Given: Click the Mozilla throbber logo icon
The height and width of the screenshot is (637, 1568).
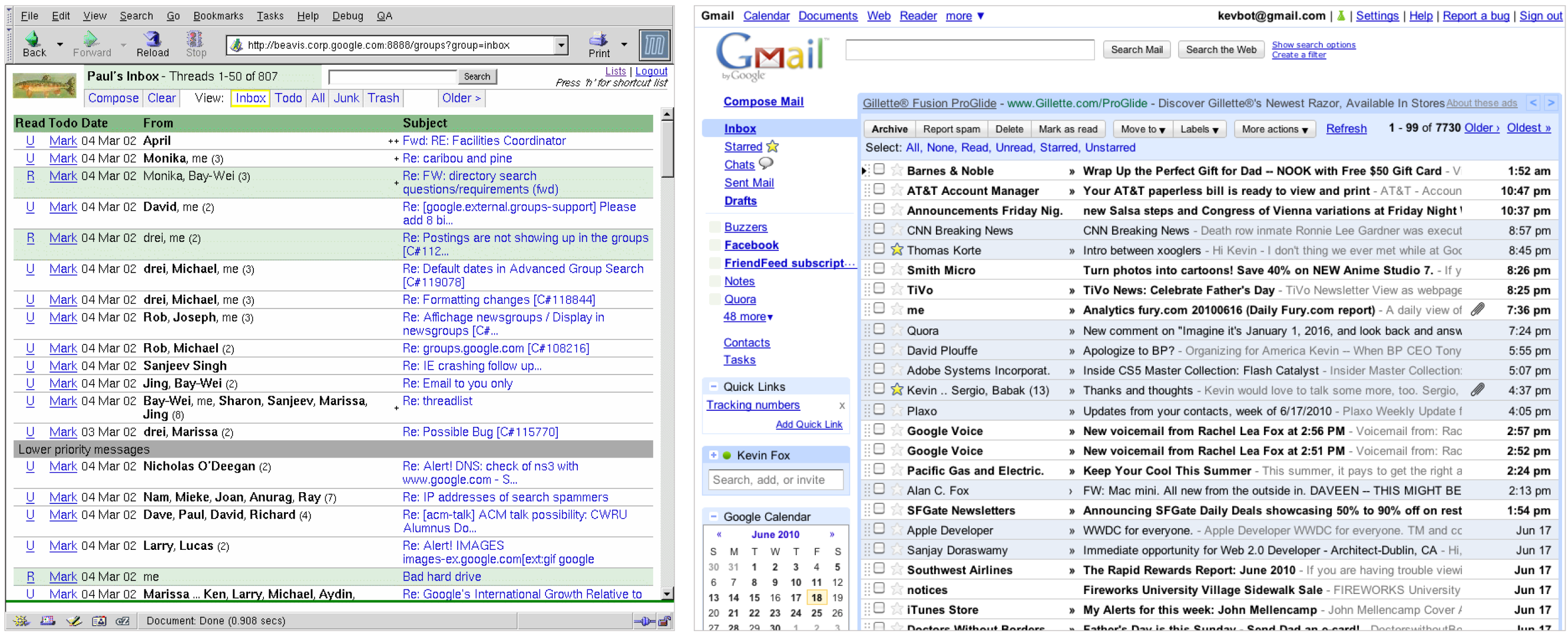Looking at the screenshot, I should pyautogui.click(x=654, y=45).
